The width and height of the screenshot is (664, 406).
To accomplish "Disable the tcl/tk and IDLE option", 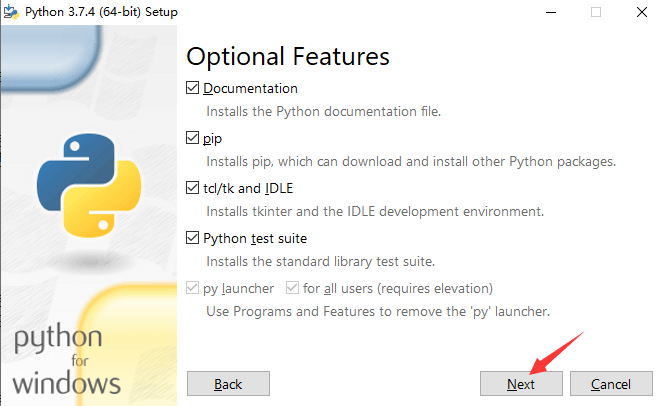I will coord(193,188).
